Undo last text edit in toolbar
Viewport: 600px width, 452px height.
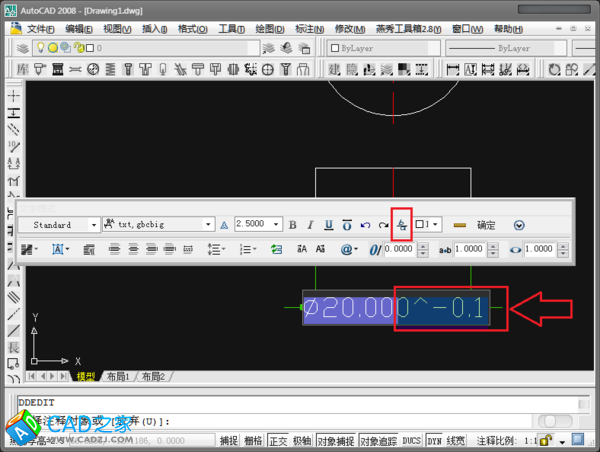(x=365, y=225)
